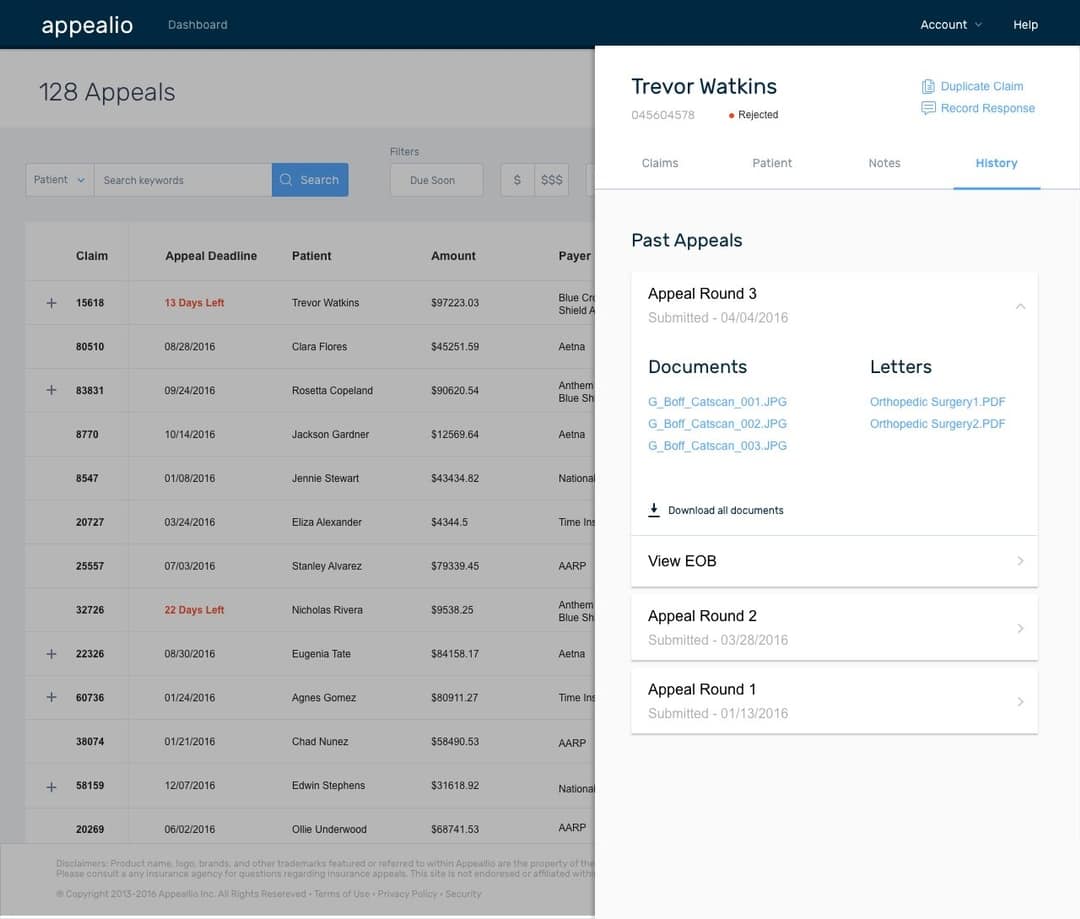This screenshot has height=919, width=1080.
Task: Click the magnifier icon in Search button
Action: point(286,180)
